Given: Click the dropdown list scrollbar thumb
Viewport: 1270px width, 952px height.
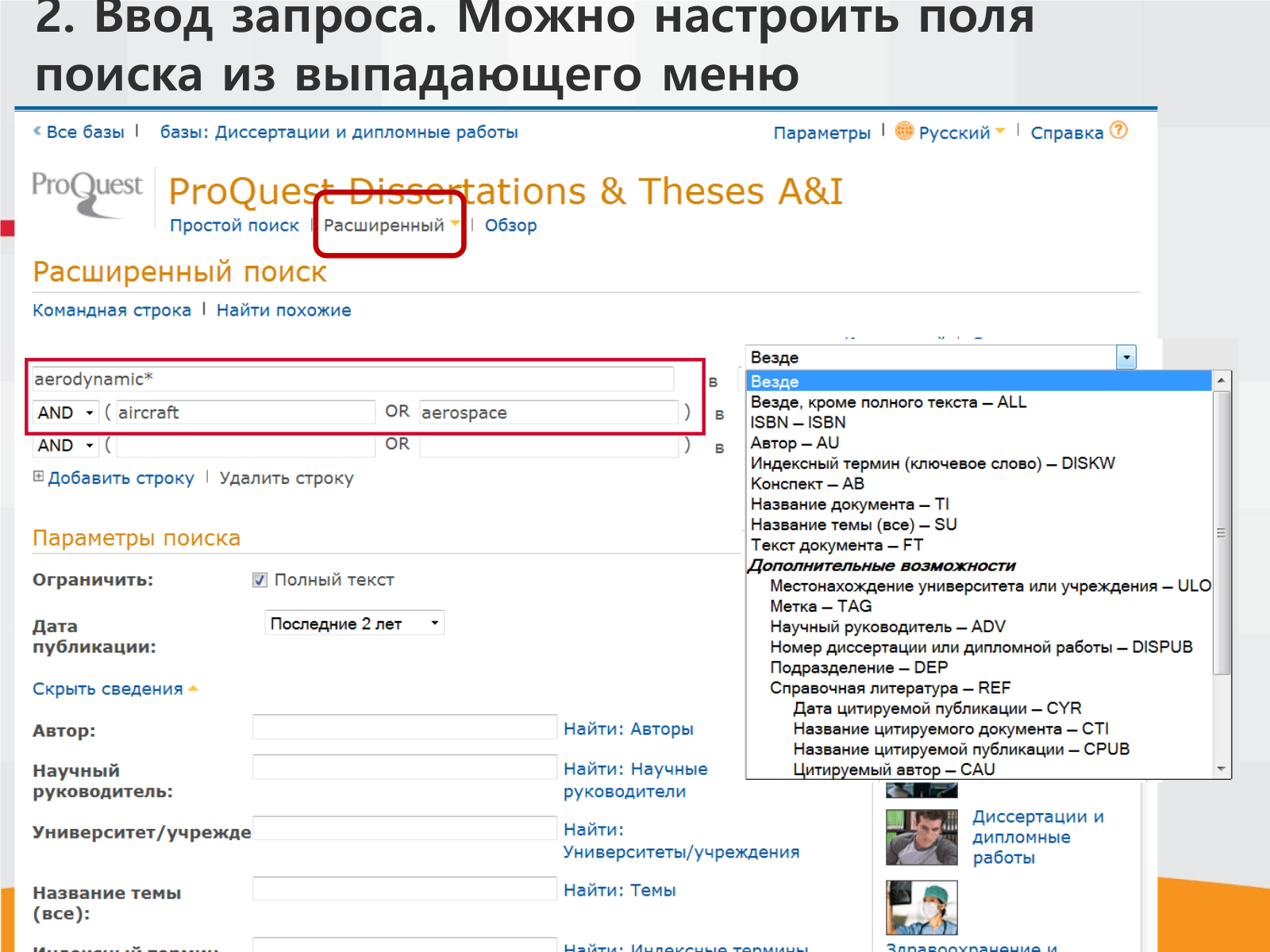Looking at the screenshot, I should pyautogui.click(x=1222, y=533).
